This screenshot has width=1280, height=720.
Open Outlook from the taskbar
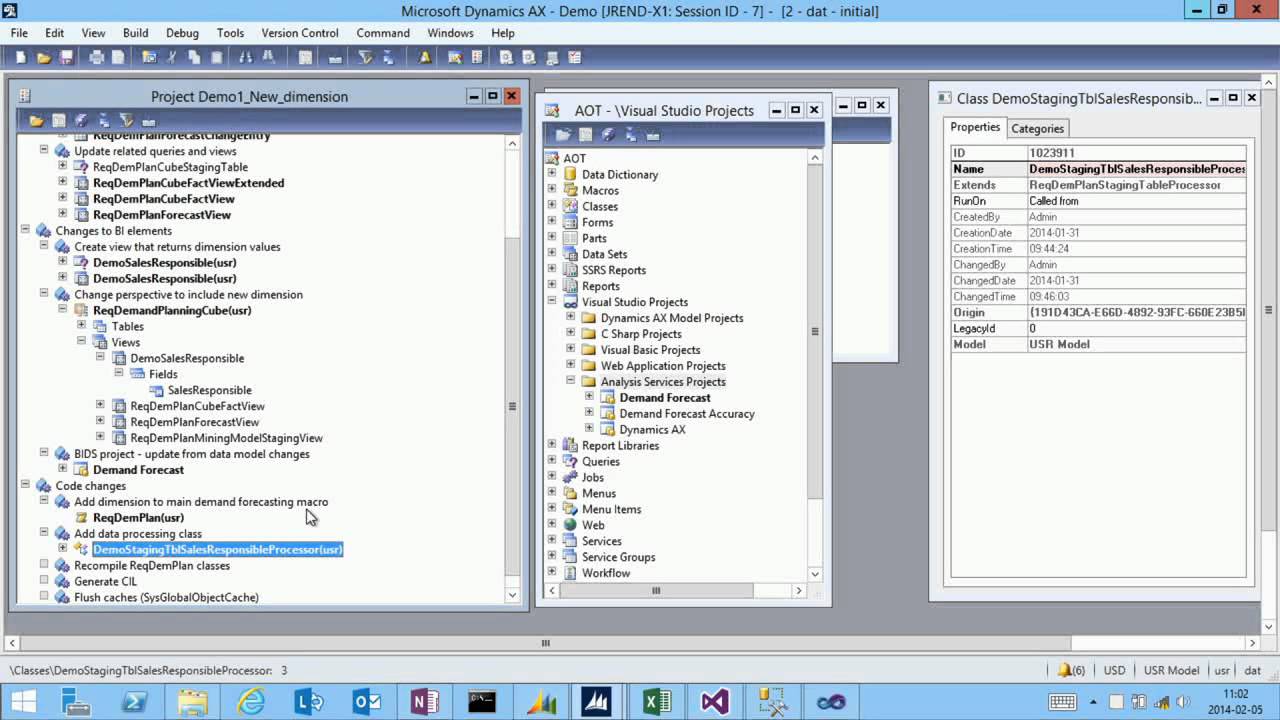click(366, 701)
